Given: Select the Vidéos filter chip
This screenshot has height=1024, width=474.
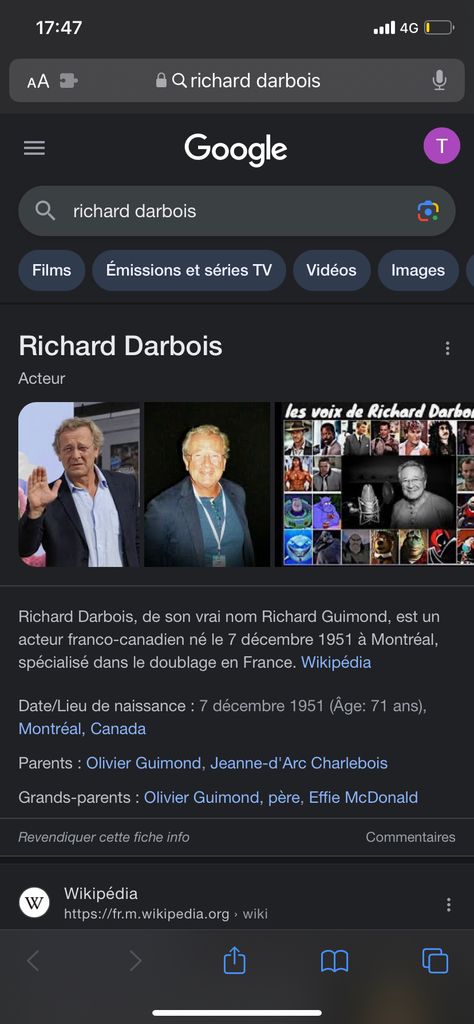Looking at the screenshot, I should pyautogui.click(x=332, y=270).
